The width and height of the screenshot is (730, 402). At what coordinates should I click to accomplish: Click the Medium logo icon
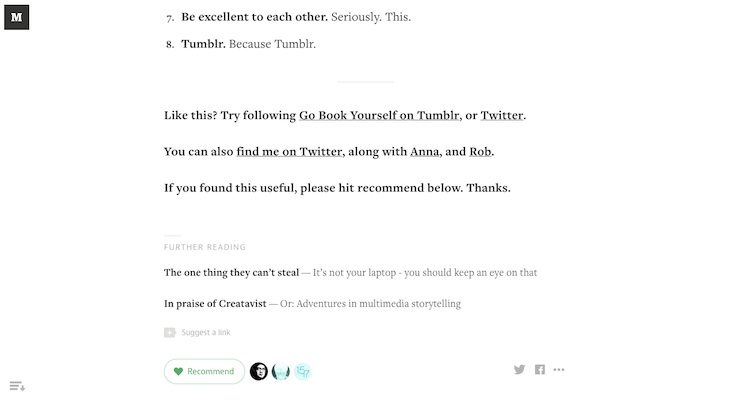pos(16,16)
